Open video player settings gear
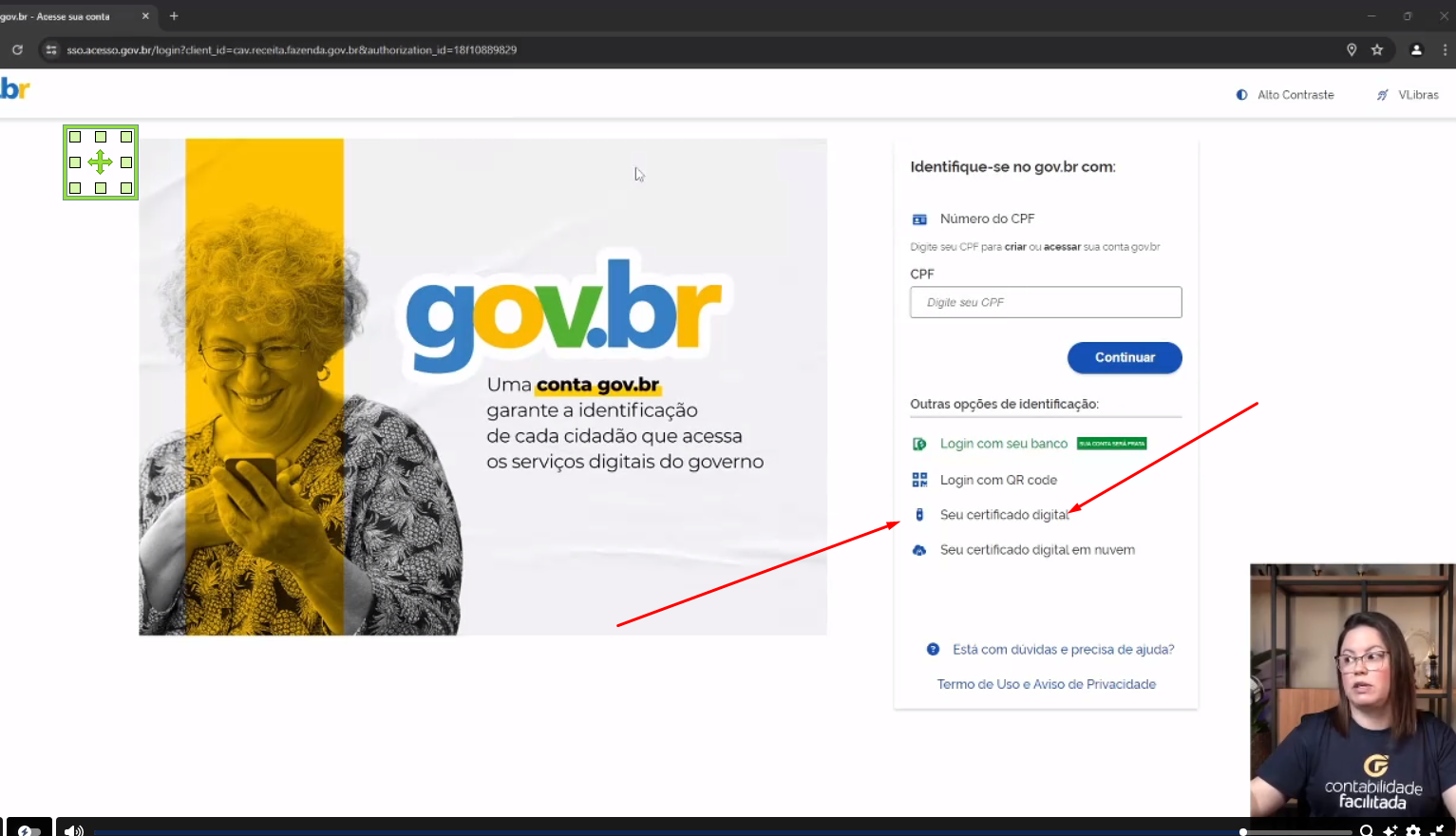The image size is (1456, 836). (1413, 830)
